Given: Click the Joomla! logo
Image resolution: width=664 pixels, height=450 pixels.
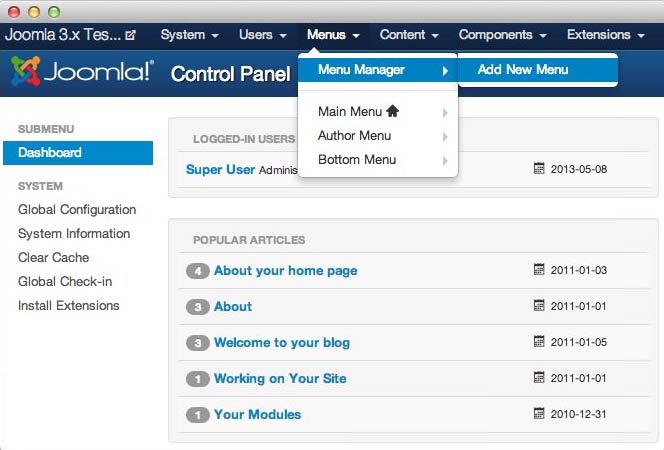Looking at the screenshot, I should pyautogui.click(x=81, y=72).
